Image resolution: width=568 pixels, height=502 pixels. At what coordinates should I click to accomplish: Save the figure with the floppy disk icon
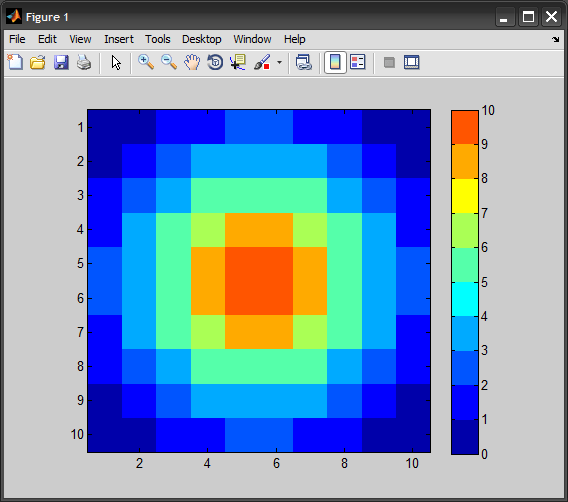(61, 62)
